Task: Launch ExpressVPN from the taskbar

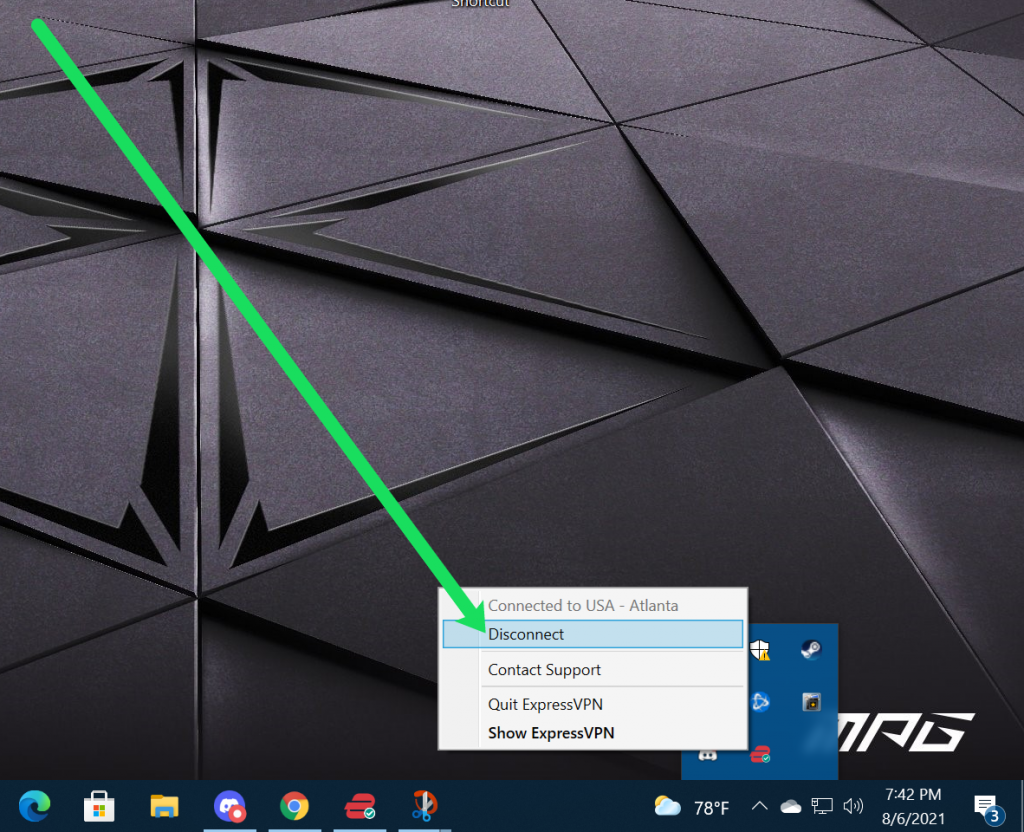Action: 359,806
